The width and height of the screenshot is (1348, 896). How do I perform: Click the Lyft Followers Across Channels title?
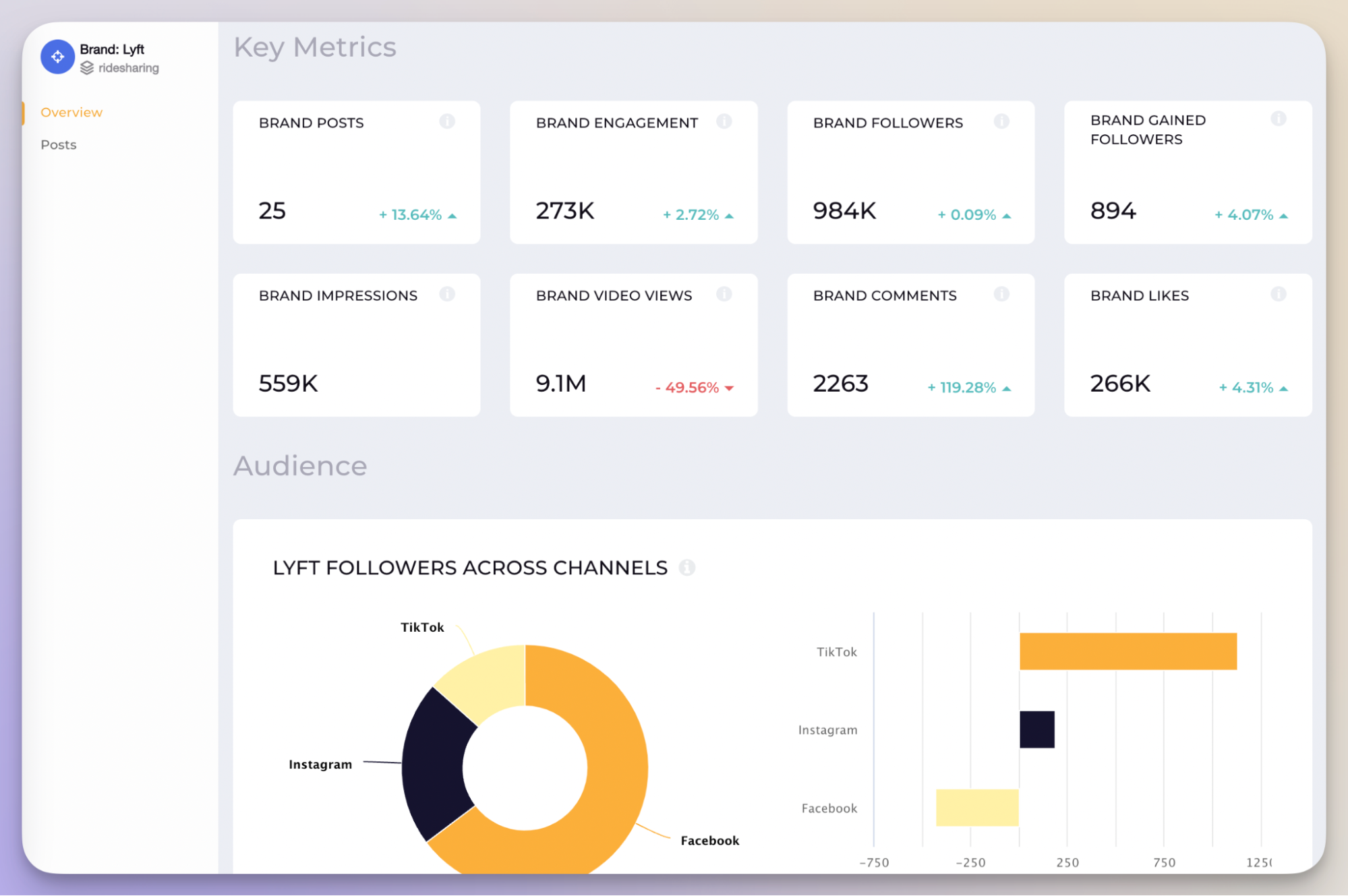(x=470, y=568)
